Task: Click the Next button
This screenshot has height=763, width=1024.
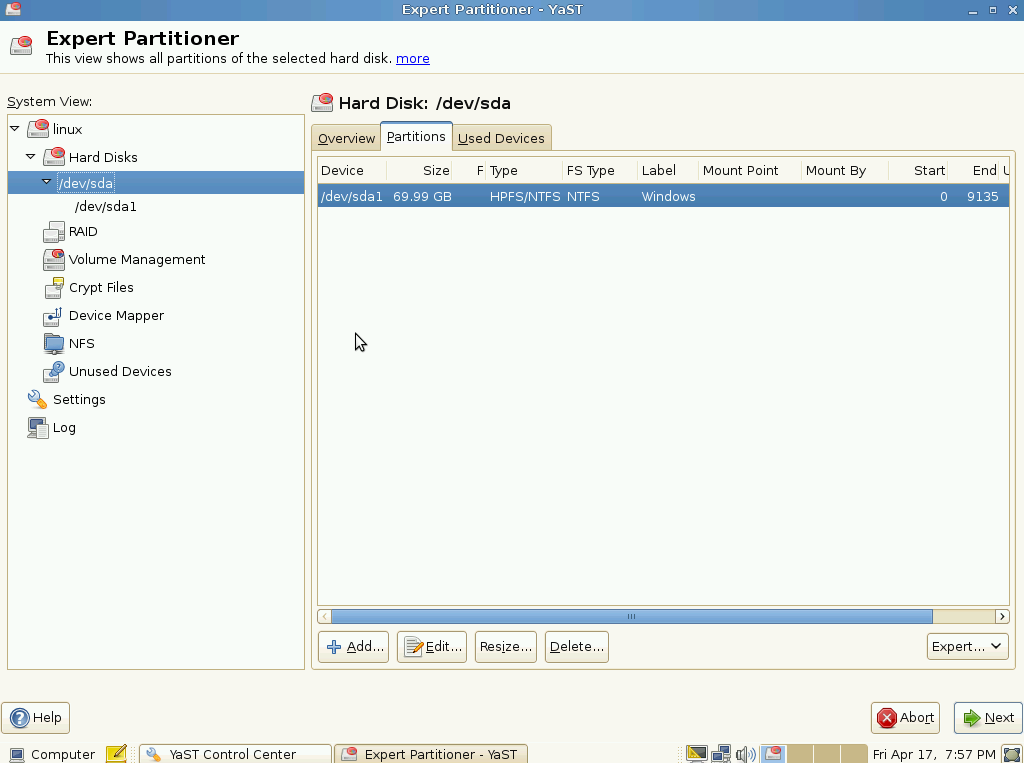Action: [x=988, y=718]
